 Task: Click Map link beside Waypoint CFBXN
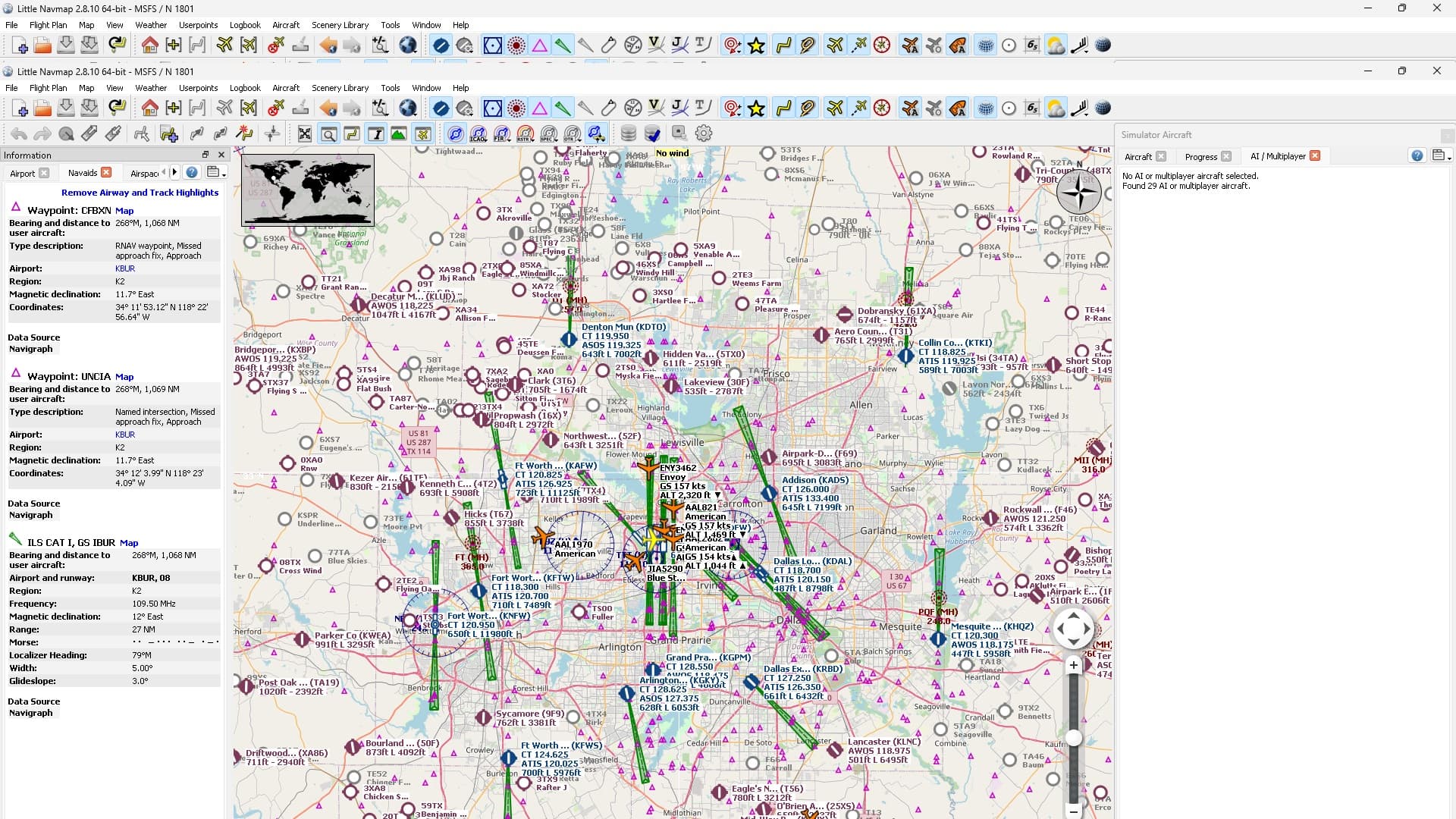[x=124, y=211]
